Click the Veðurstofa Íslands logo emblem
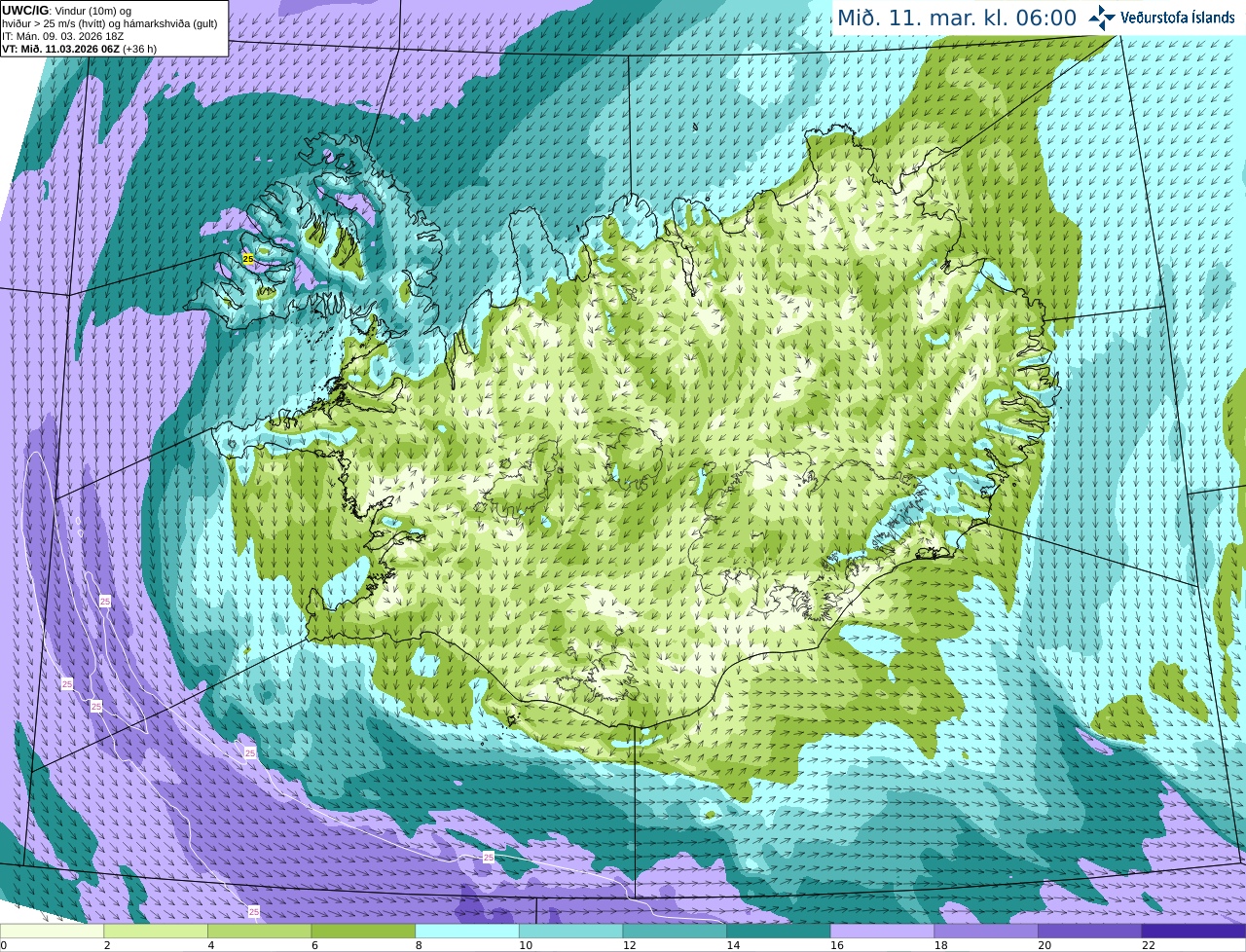The image size is (1246, 952). coord(1101,18)
